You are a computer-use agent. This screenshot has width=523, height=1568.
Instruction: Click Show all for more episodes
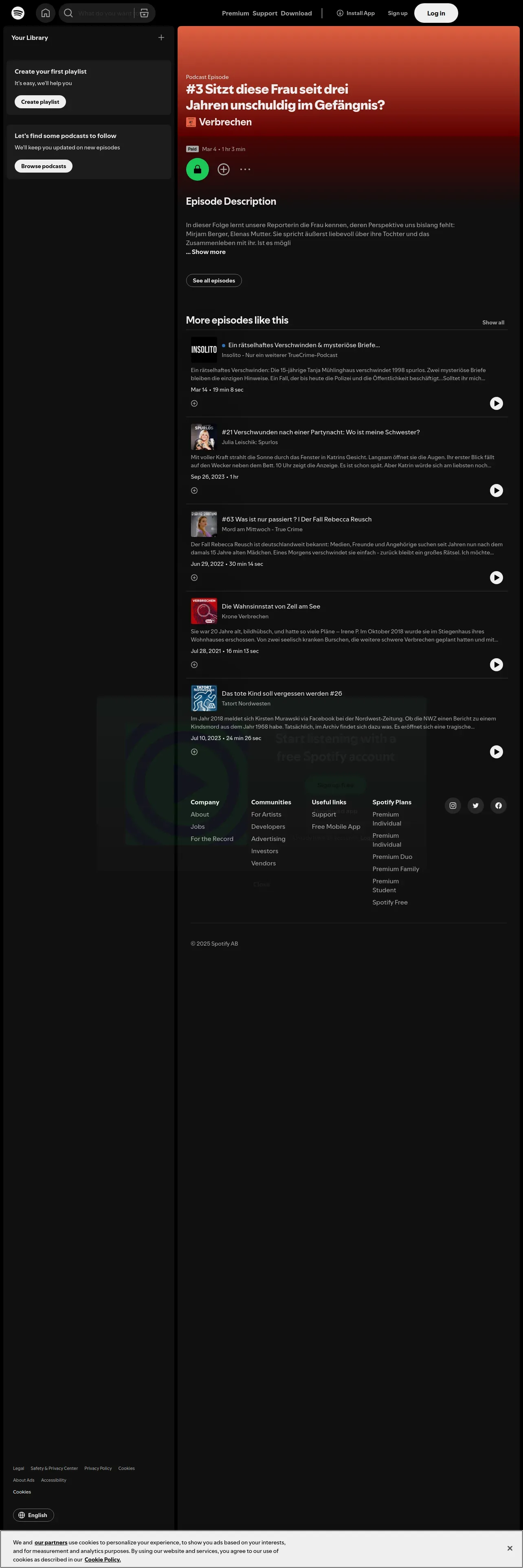(x=493, y=323)
